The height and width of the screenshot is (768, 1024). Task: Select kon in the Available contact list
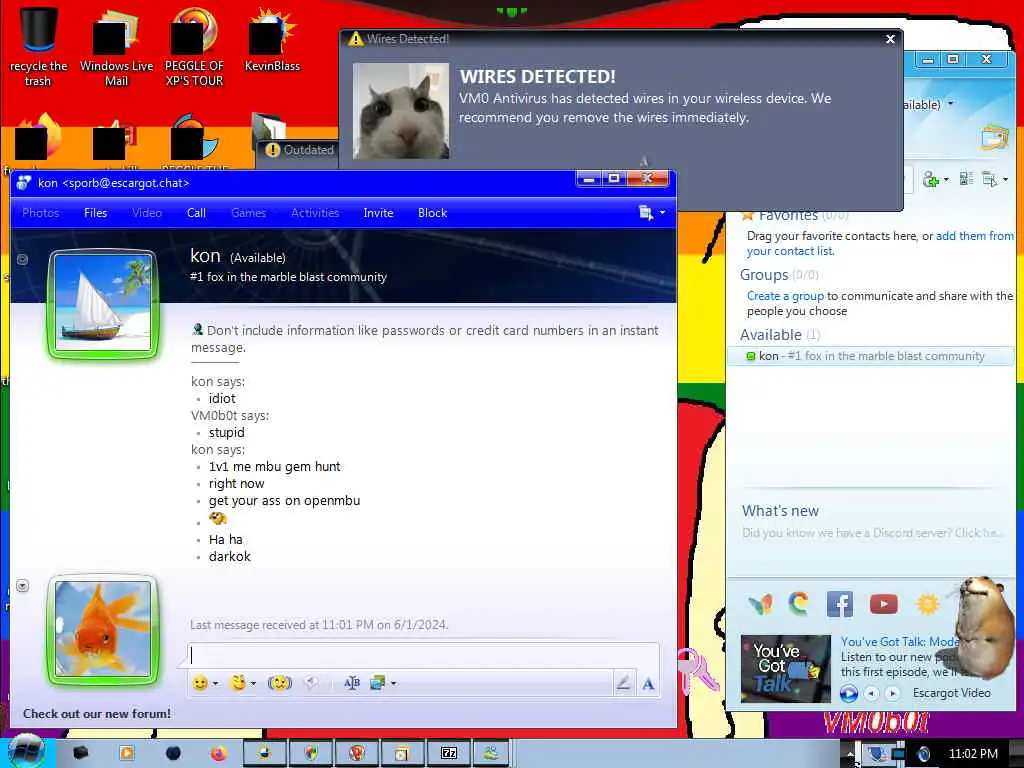pos(871,356)
